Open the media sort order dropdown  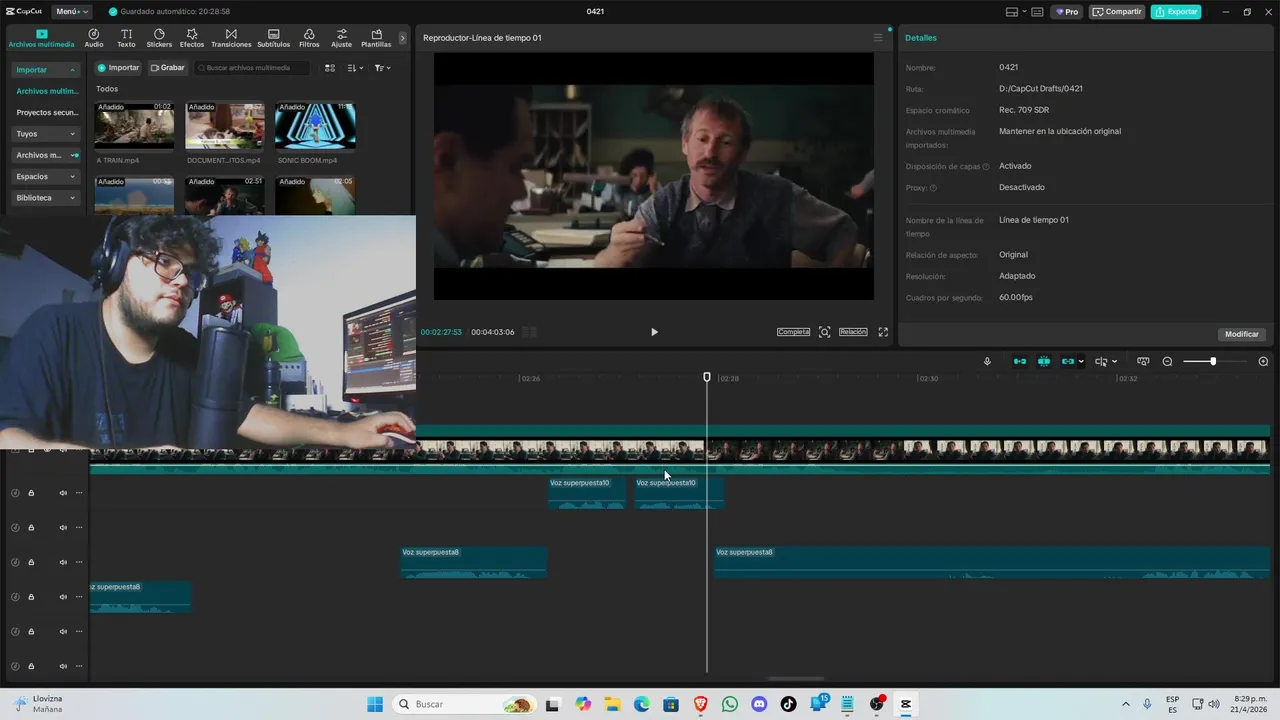click(355, 68)
